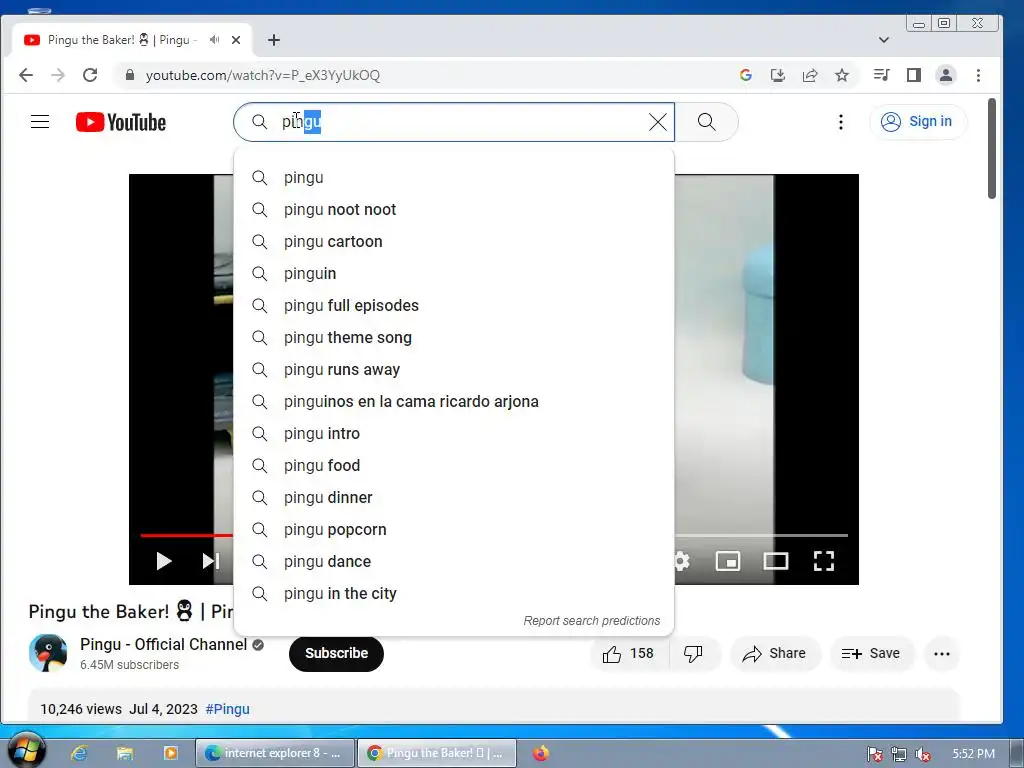Choose 'pingu popcorn' suggestion
This screenshot has width=1024, height=768.
453,530
